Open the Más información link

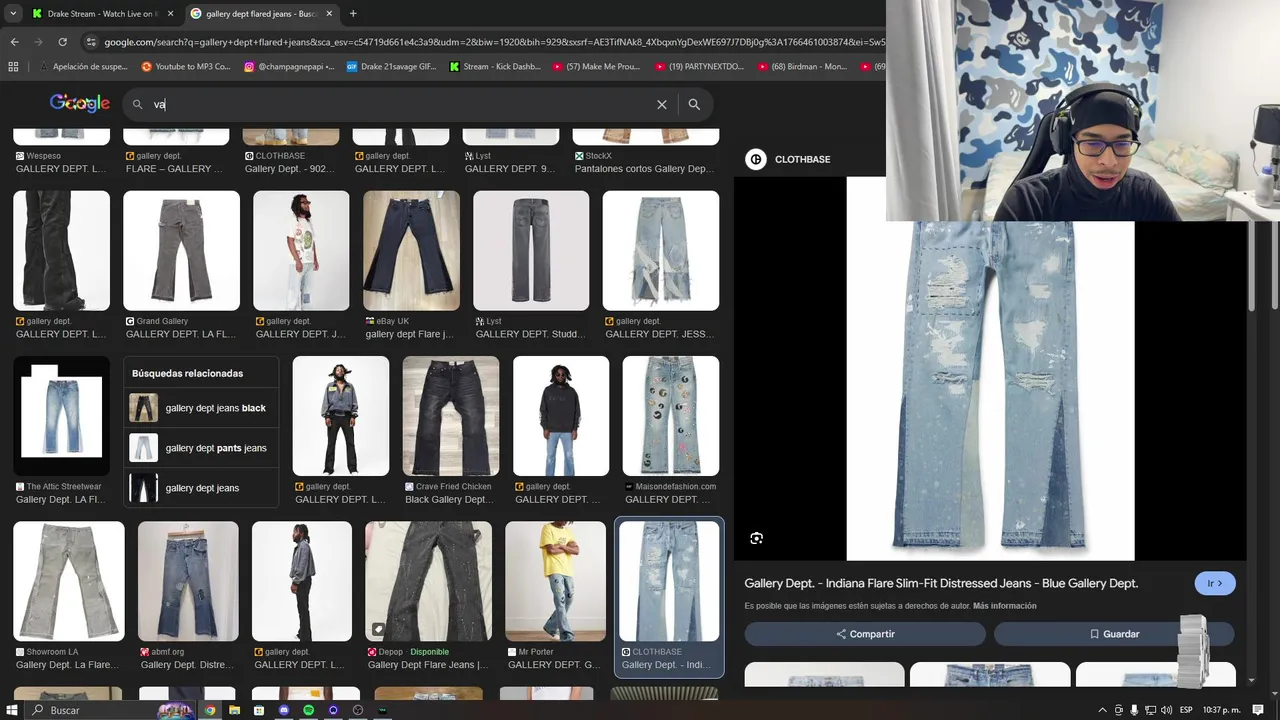[1005, 606]
